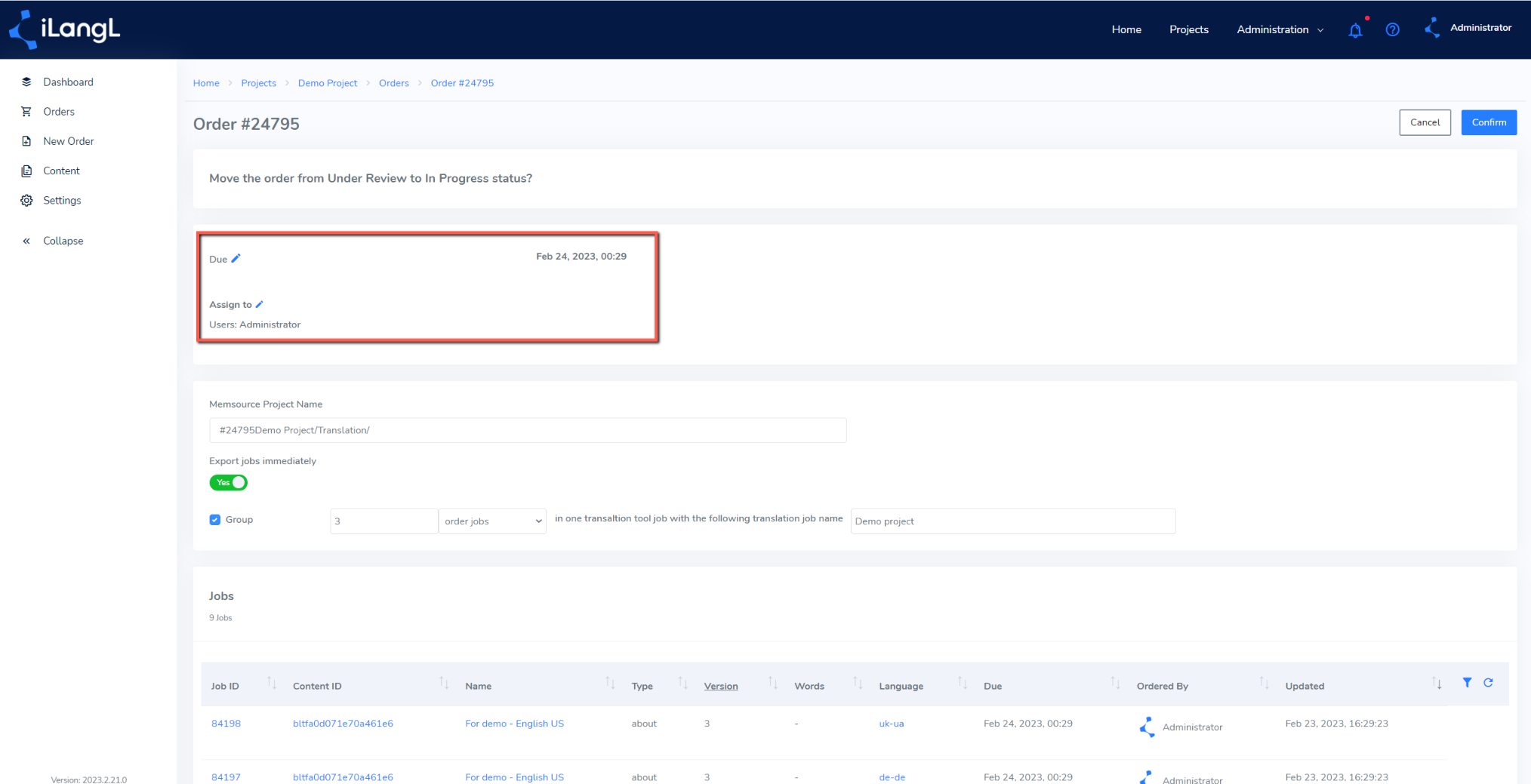Open Dashboard in sidebar
The image size is (1531, 784).
68,81
